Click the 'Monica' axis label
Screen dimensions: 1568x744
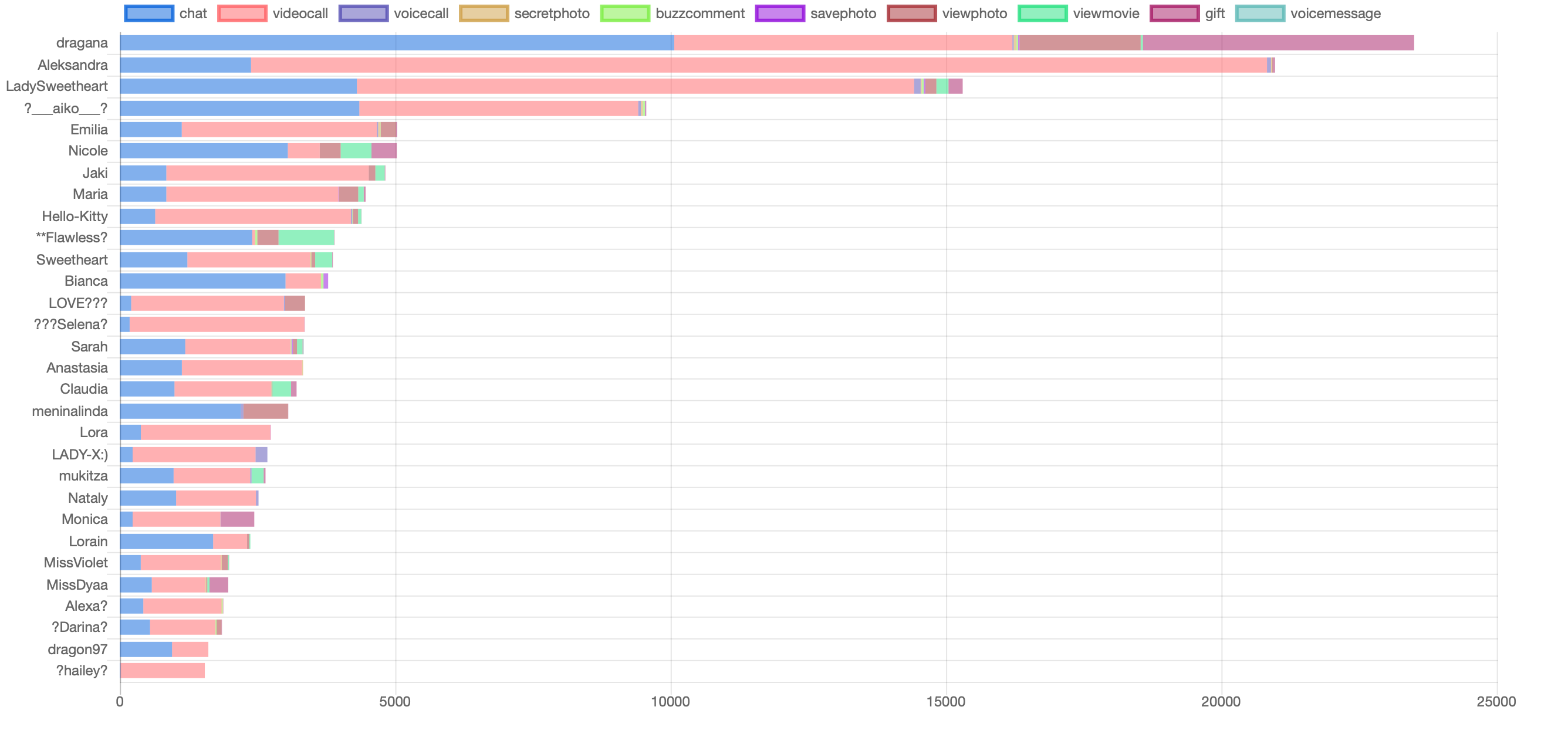(85, 519)
